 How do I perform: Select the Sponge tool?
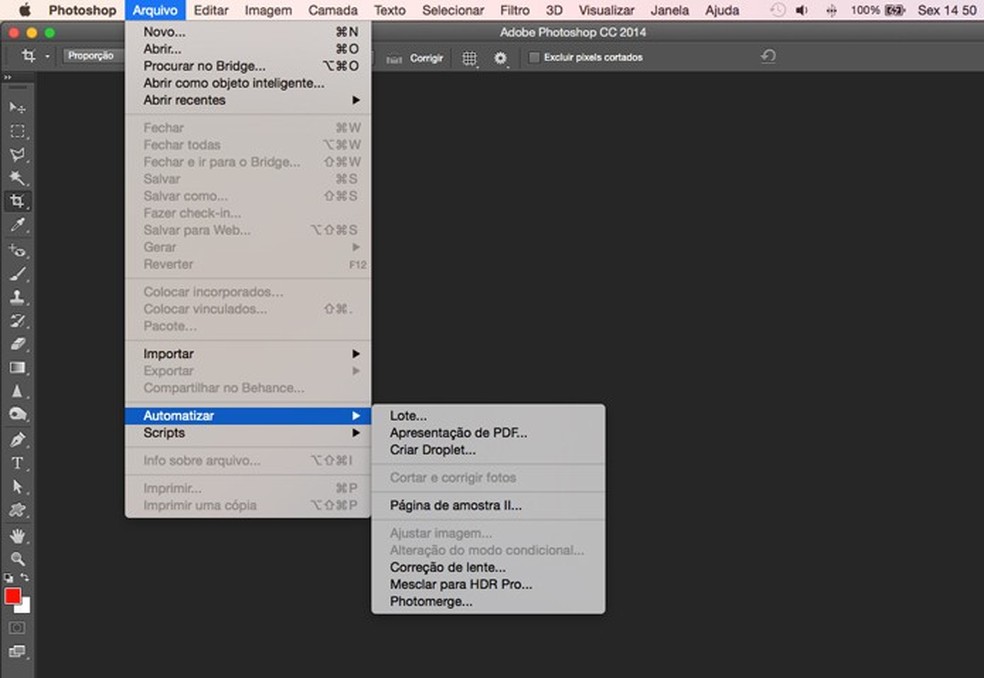coord(17,414)
